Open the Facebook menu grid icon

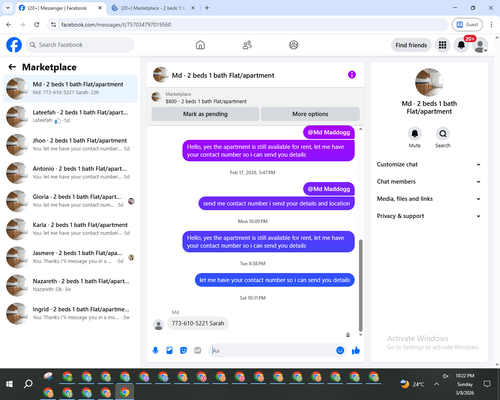[x=442, y=45]
